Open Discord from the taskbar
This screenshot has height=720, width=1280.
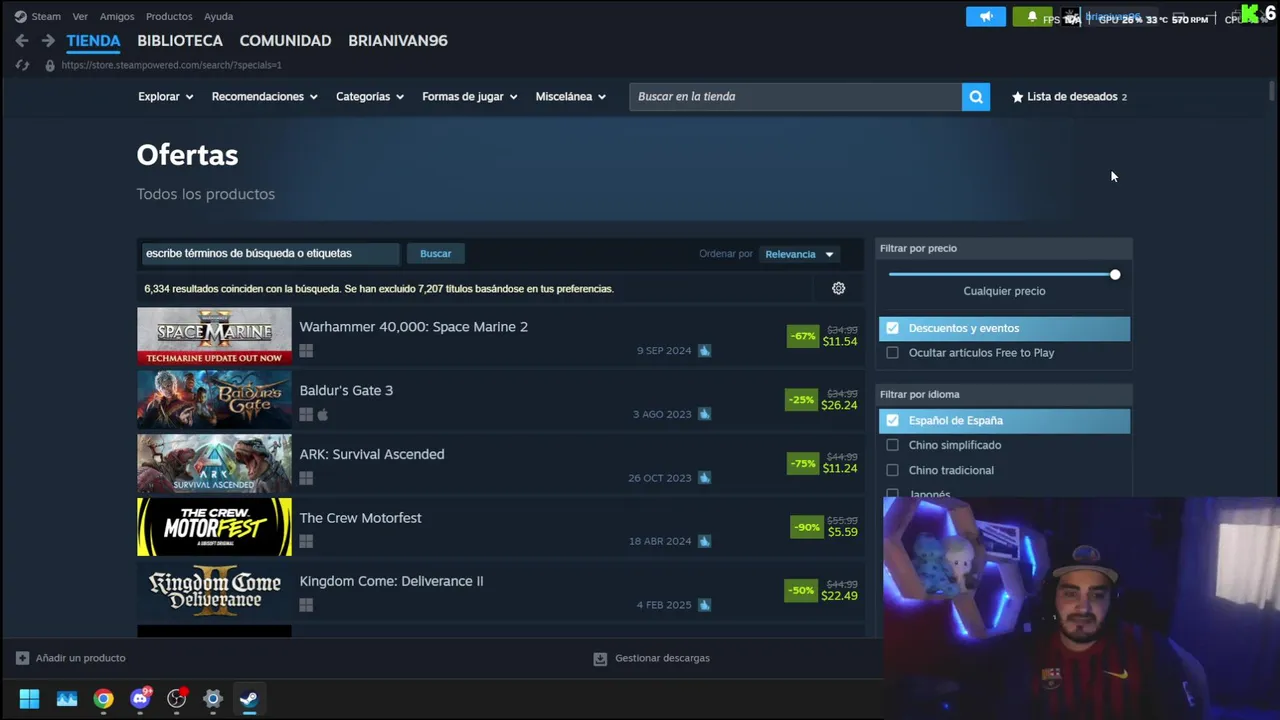coord(141,699)
